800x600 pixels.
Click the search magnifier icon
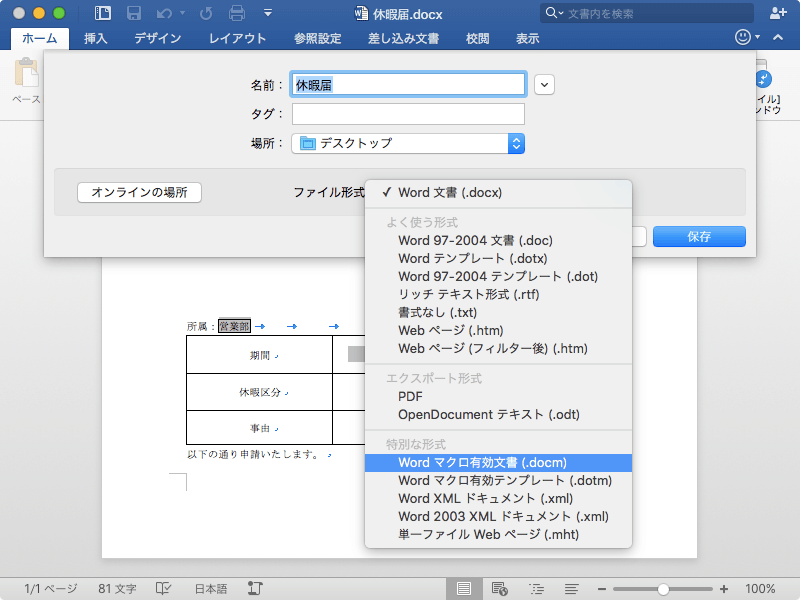pos(551,13)
